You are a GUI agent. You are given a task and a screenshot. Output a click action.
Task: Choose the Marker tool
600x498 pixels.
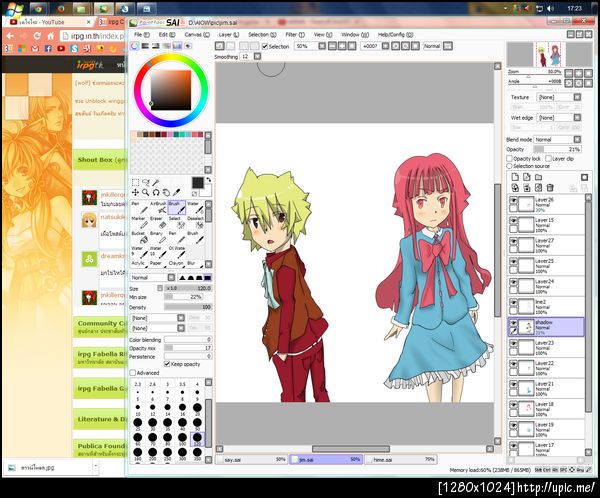point(139,222)
